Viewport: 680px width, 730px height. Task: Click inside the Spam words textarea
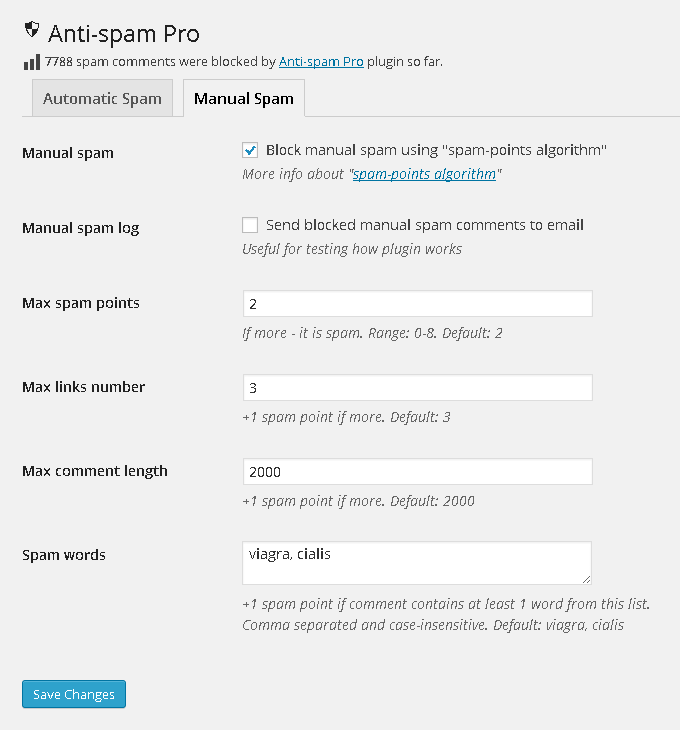417,562
